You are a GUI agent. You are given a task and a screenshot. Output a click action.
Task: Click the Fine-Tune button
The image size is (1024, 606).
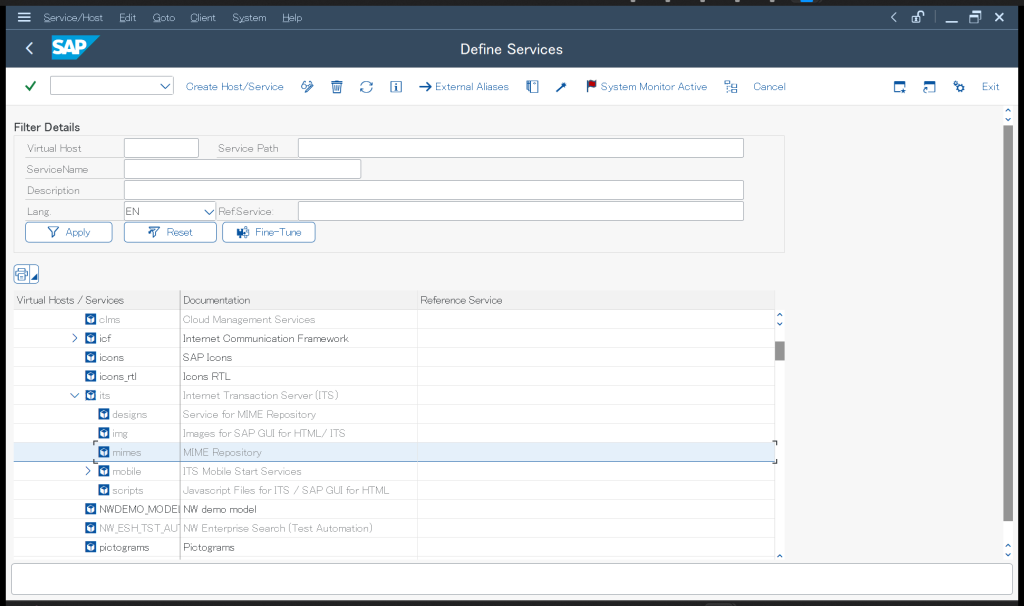click(x=268, y=232)
